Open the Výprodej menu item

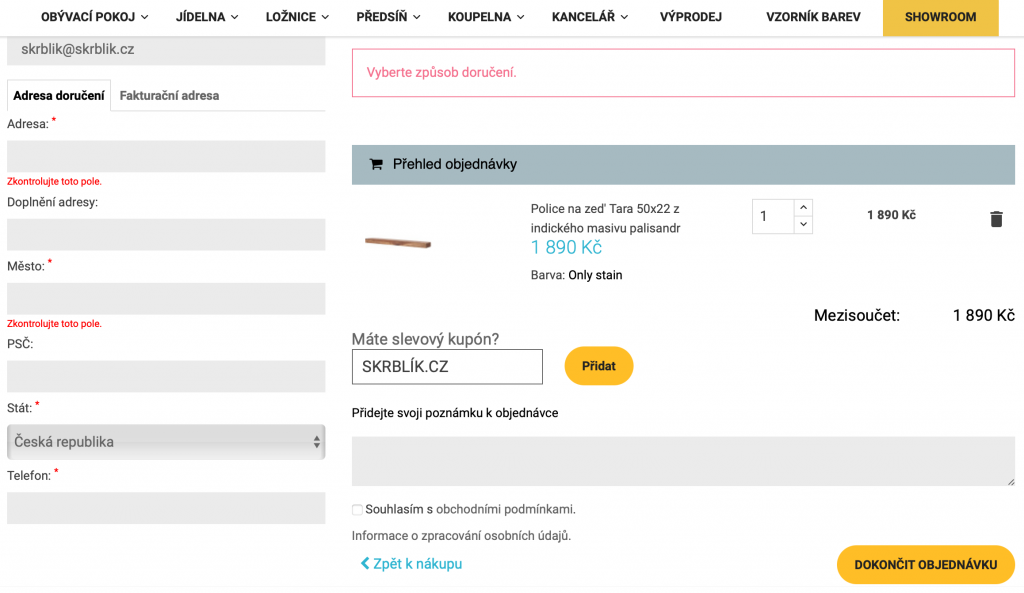click(x=690, y=17)
